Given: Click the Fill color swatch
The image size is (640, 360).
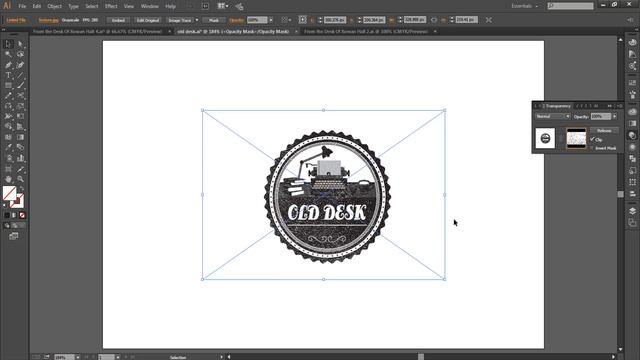Looking at the screenshot, I should click(x=9, y=193).
